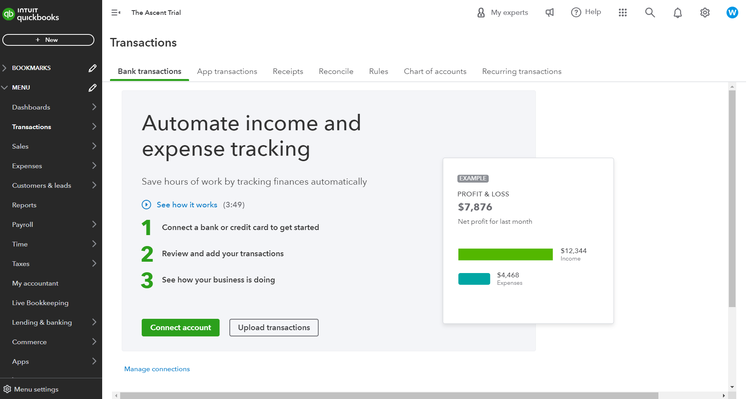Expand Transactions submenu arrow
The height and width of the screenshot is (399, 750).
pos(94,127)
